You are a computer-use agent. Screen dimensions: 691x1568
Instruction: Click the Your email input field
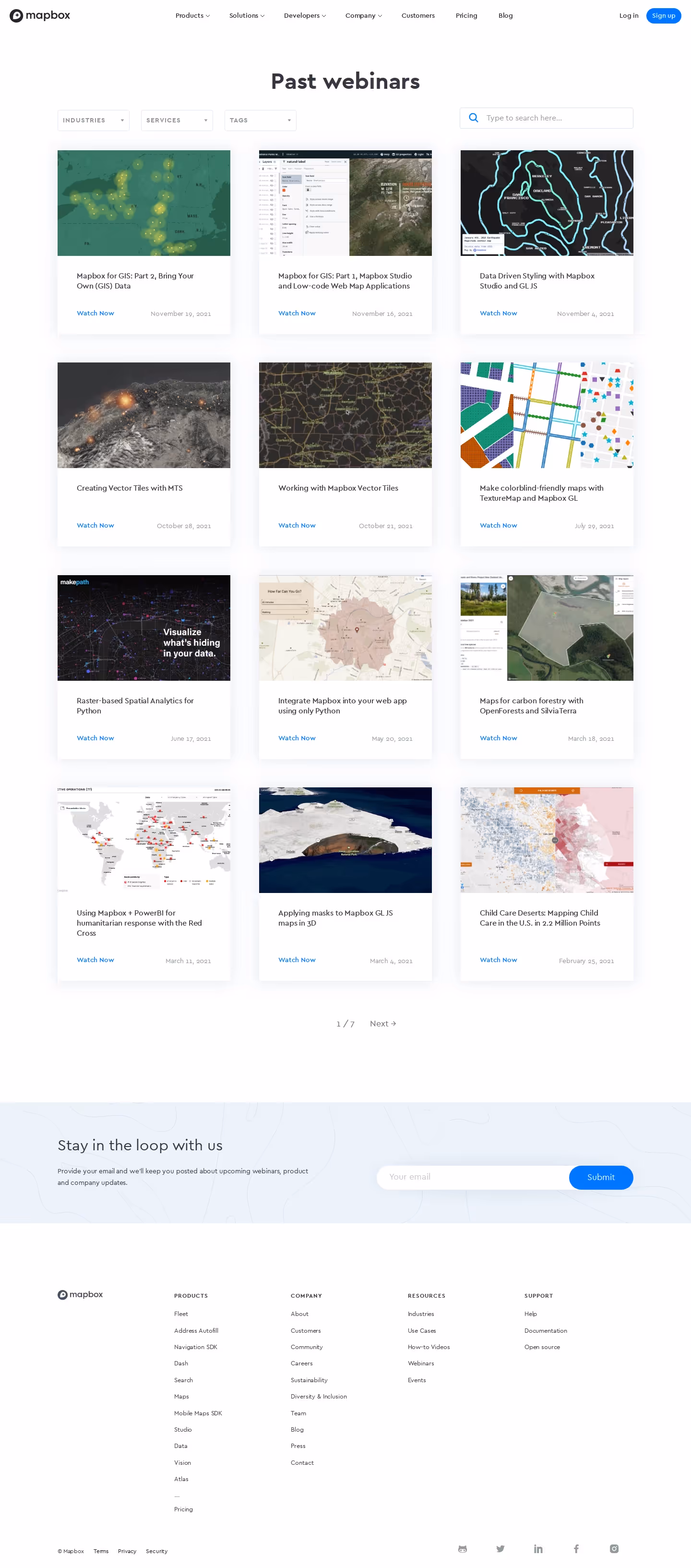(473, 1177)
